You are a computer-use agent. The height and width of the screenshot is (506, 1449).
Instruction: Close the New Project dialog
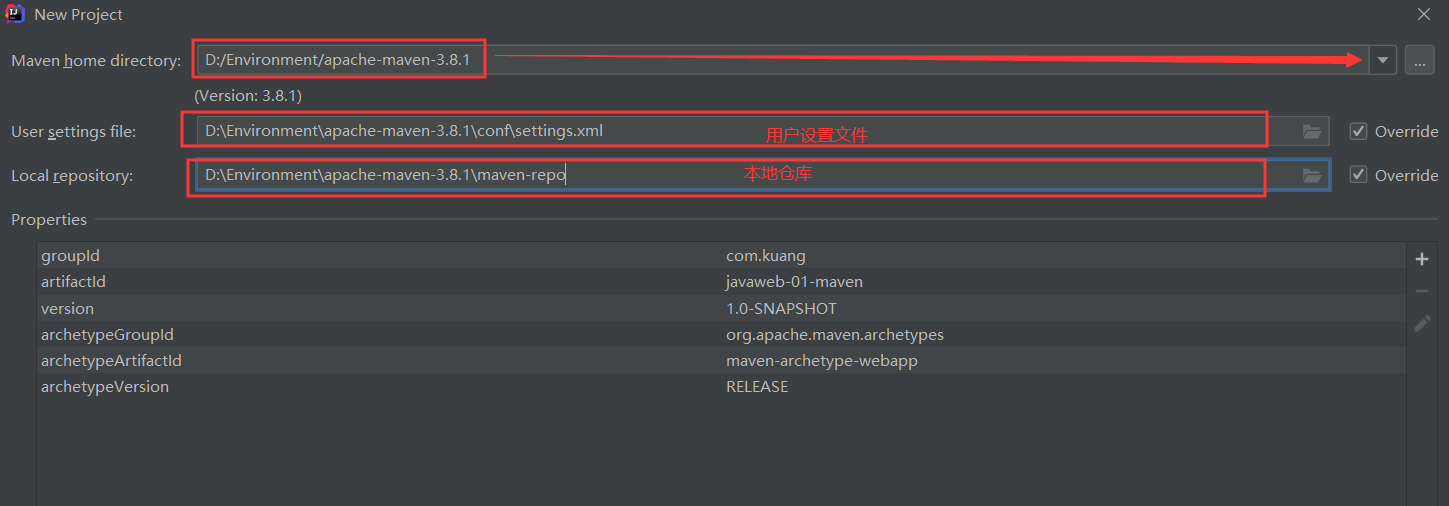(x=1424, y=14)
